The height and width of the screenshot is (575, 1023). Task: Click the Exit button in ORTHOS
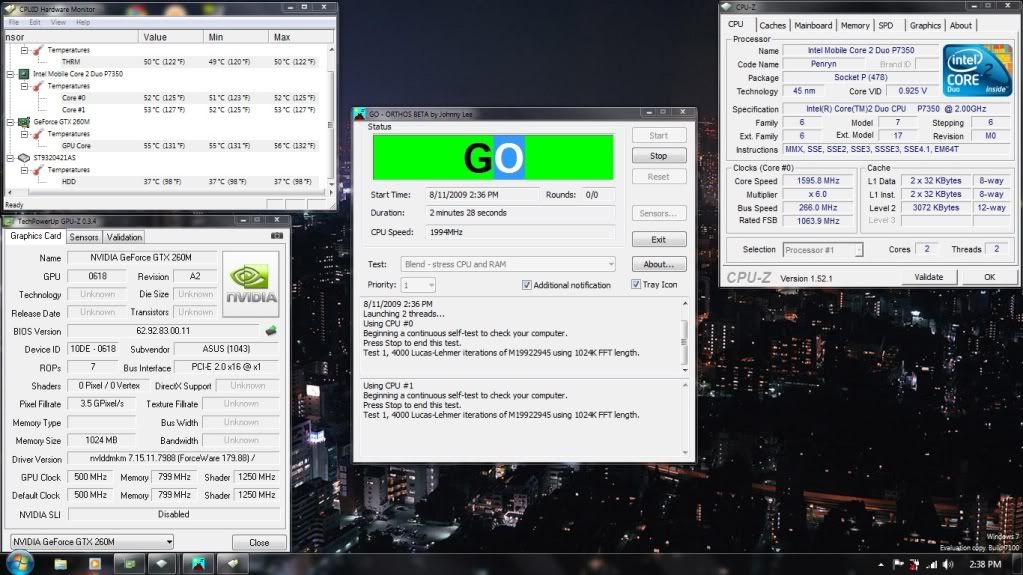(x=659, y=240)
